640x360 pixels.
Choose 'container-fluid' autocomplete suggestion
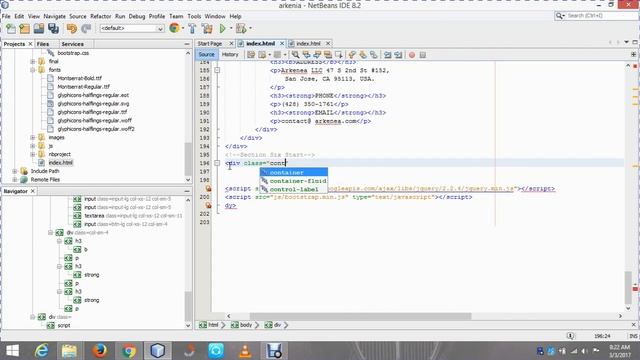click(x=294, y=181)
